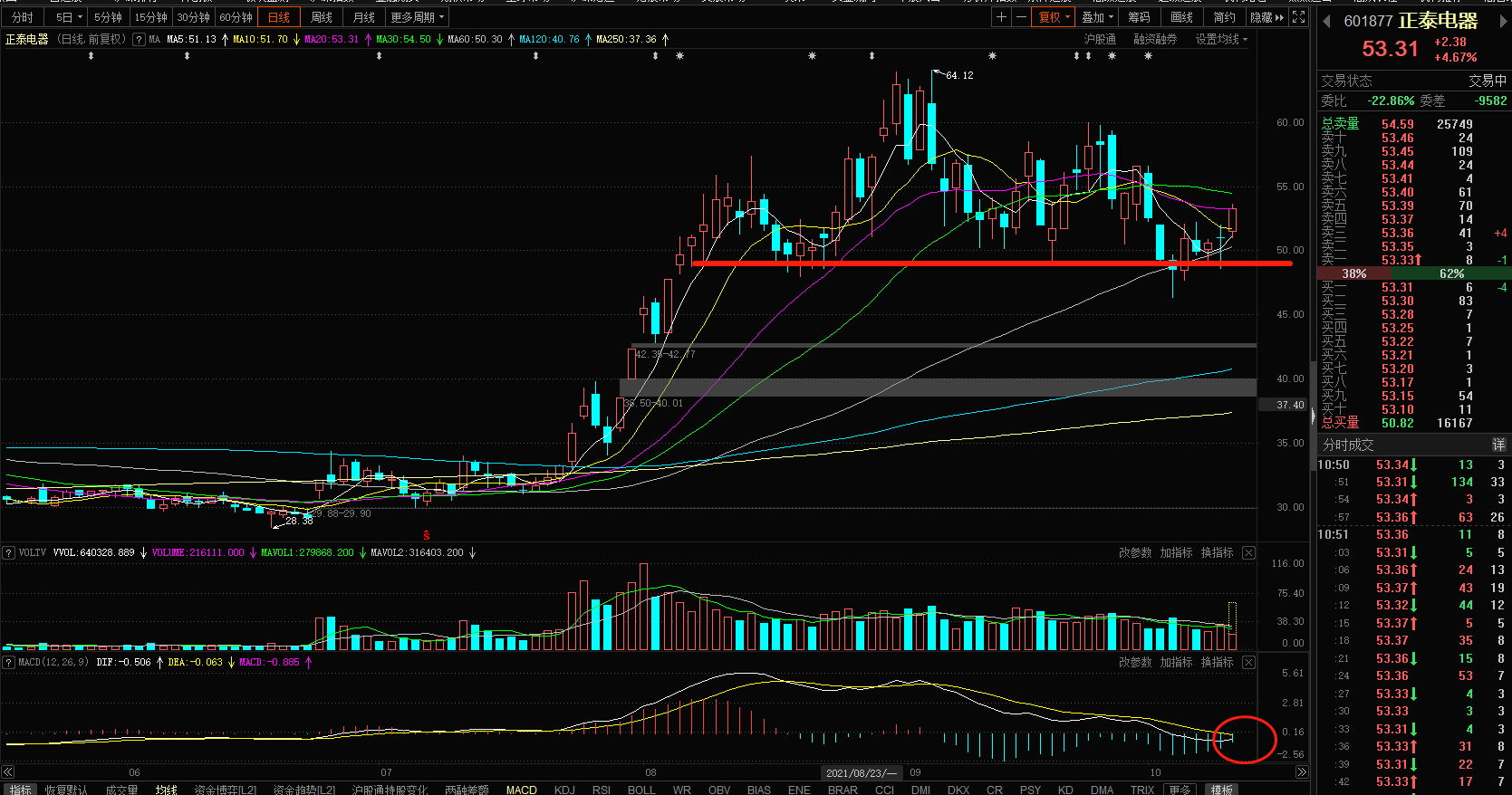
Task: Click the star event marker near 64.12 peak
Action: pos(992,56)
